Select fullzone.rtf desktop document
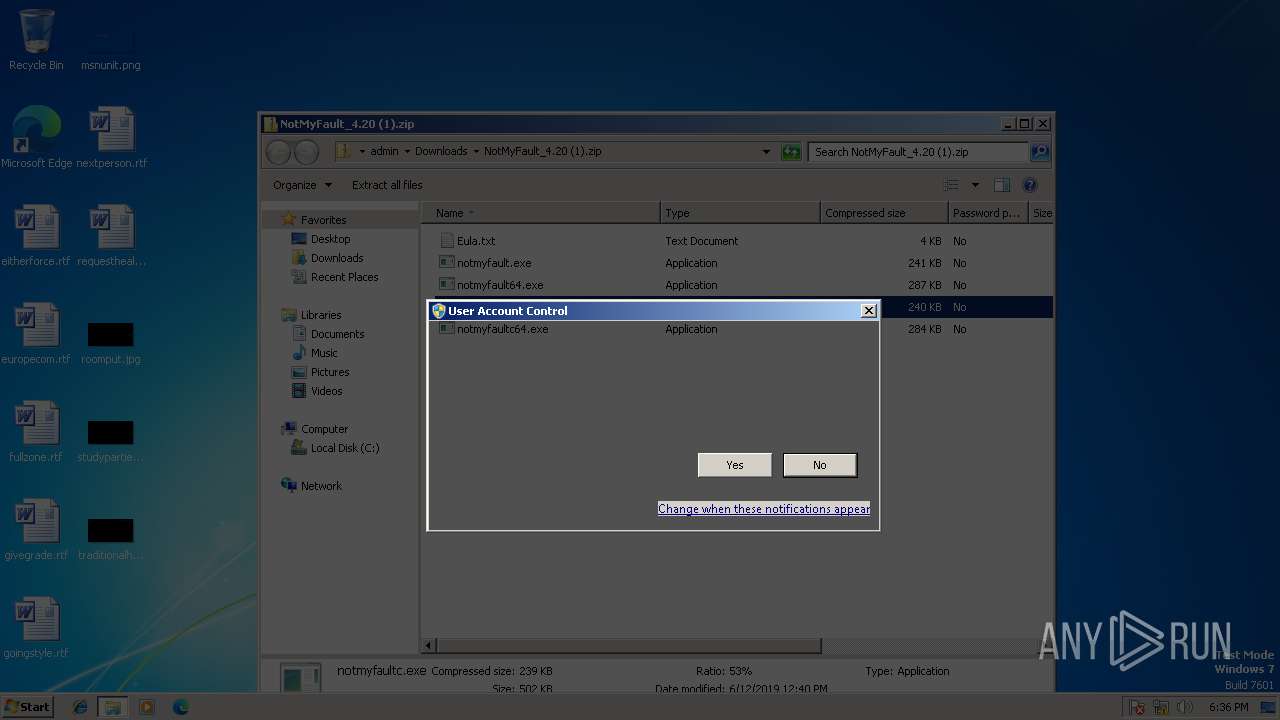 click(36, 432)
